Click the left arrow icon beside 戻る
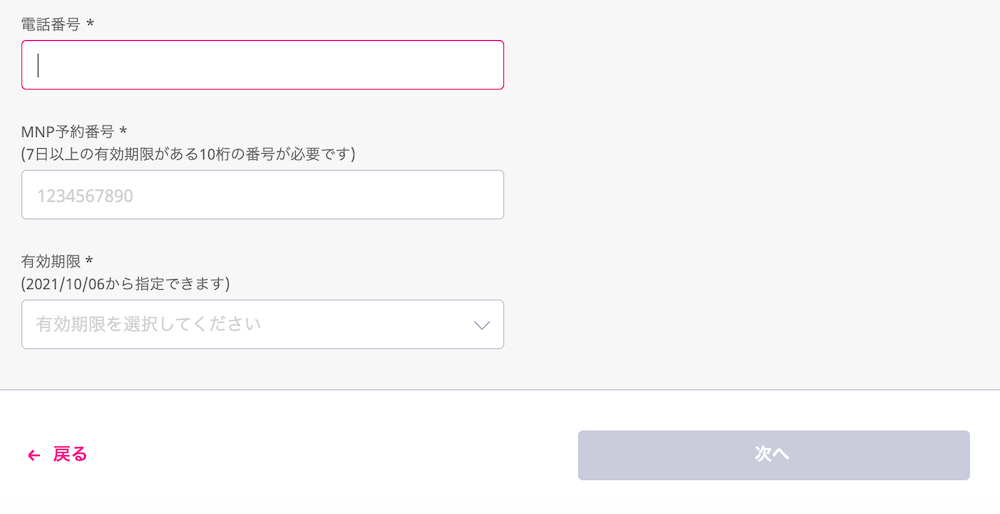Viewport: 1000px width, 514px height. pyautogui.click(x=34, y=455)
